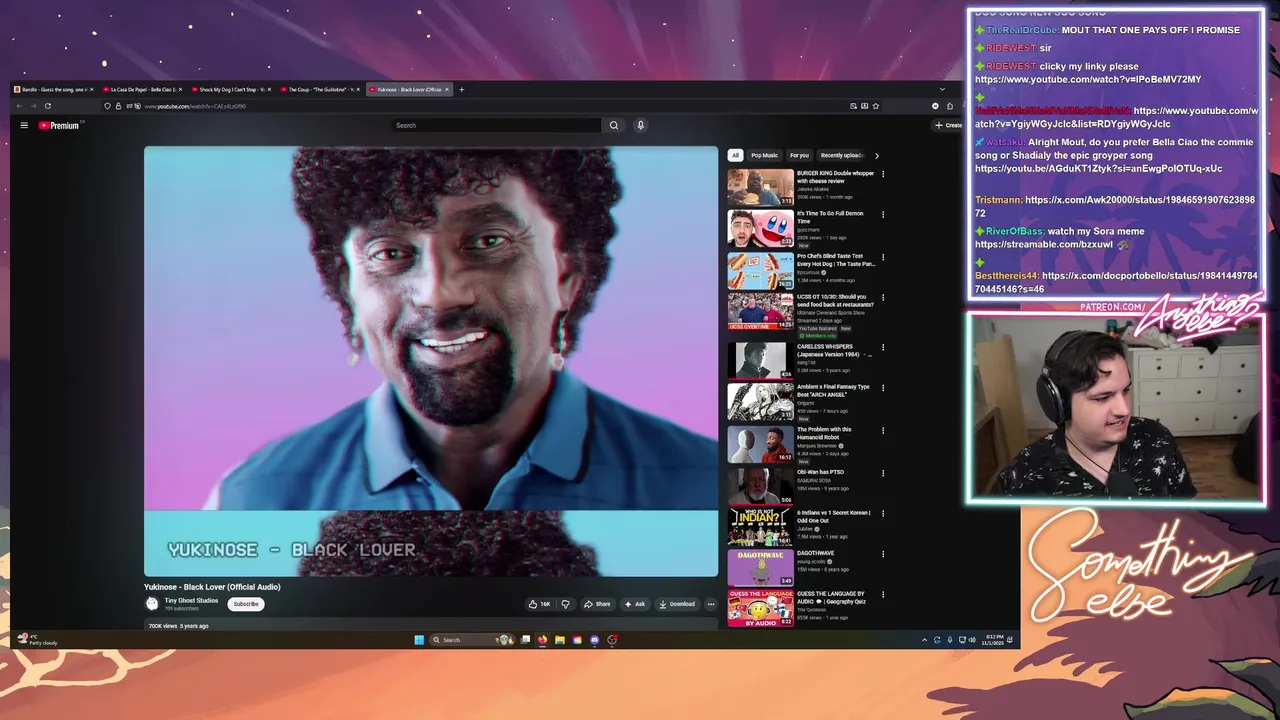
Task: Switch to Shock My Dog I Can't Stop tab
Action: [x=232, y=89]
